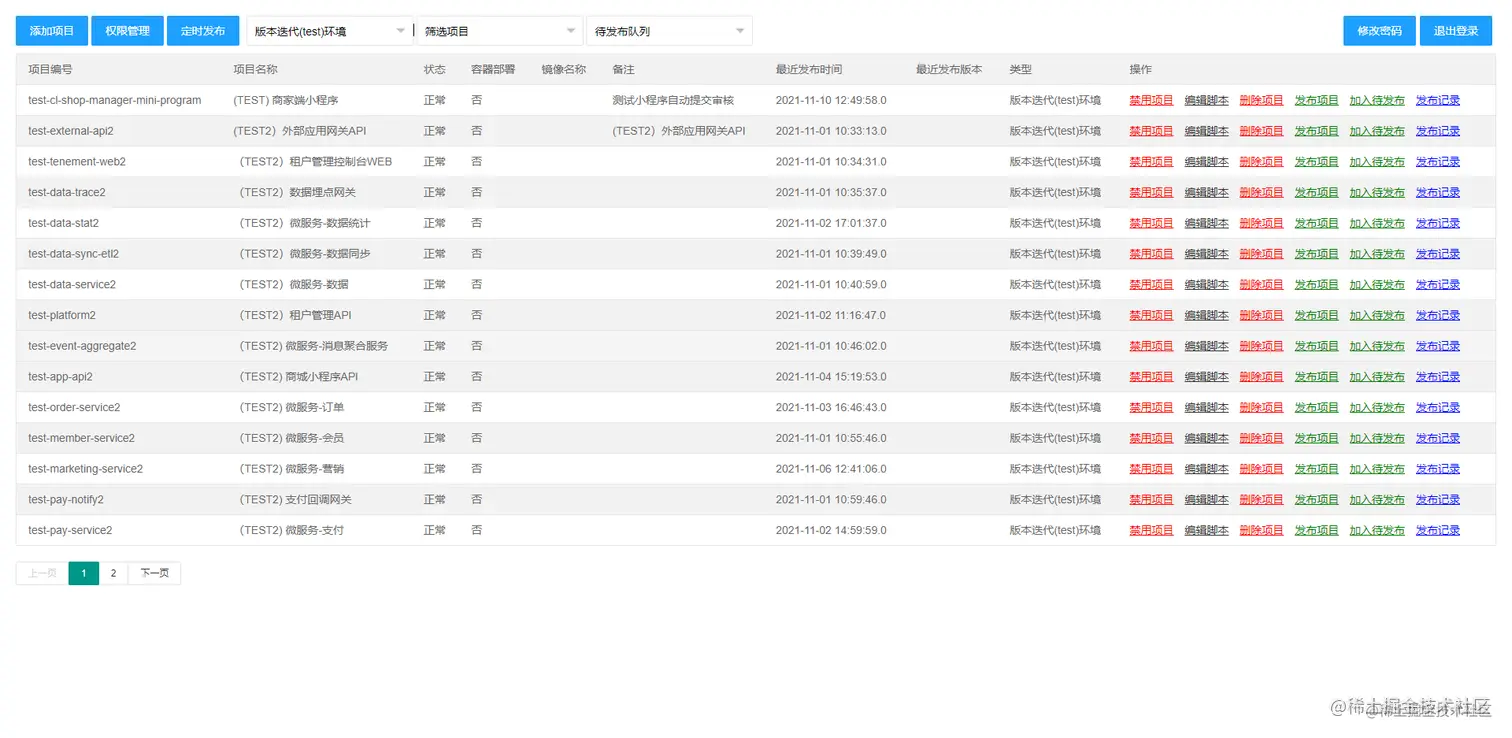Viewport: 1512px width, 738px height.
Task: Delete project test-pay-service2
Action: pyautogui.click(x=1261, y=531)
